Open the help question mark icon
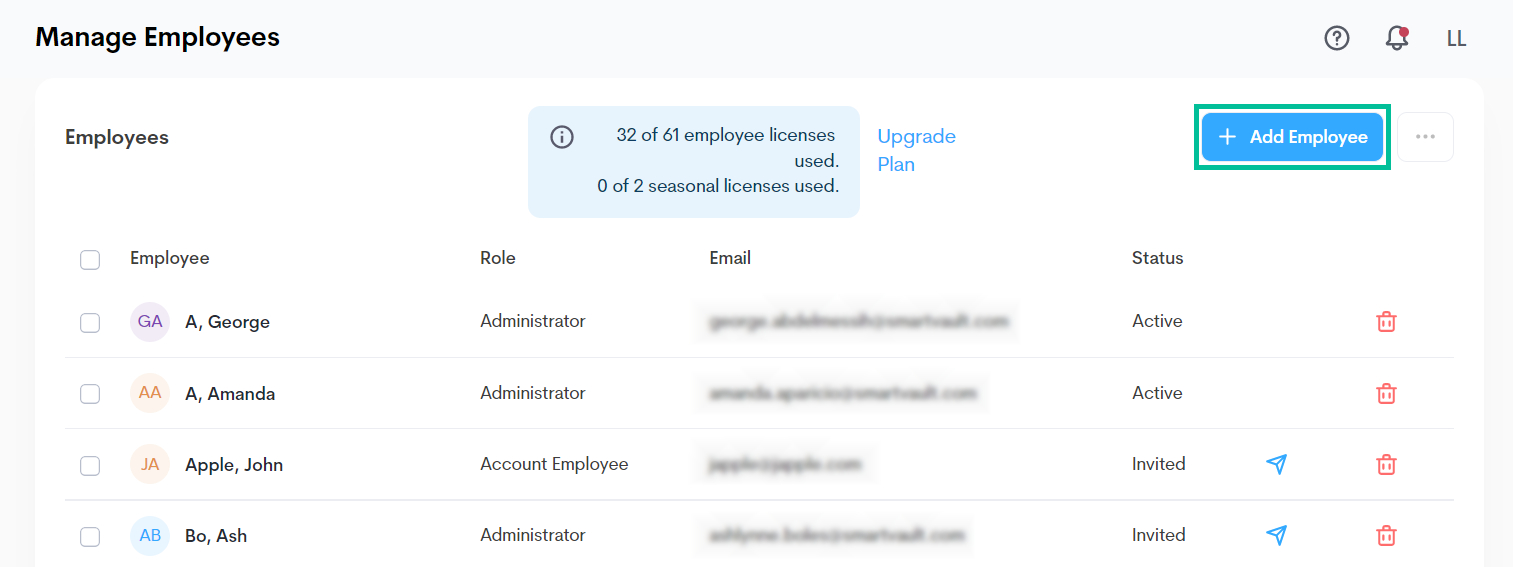Screen dimensions: 1513x567 coord(1337,38)
